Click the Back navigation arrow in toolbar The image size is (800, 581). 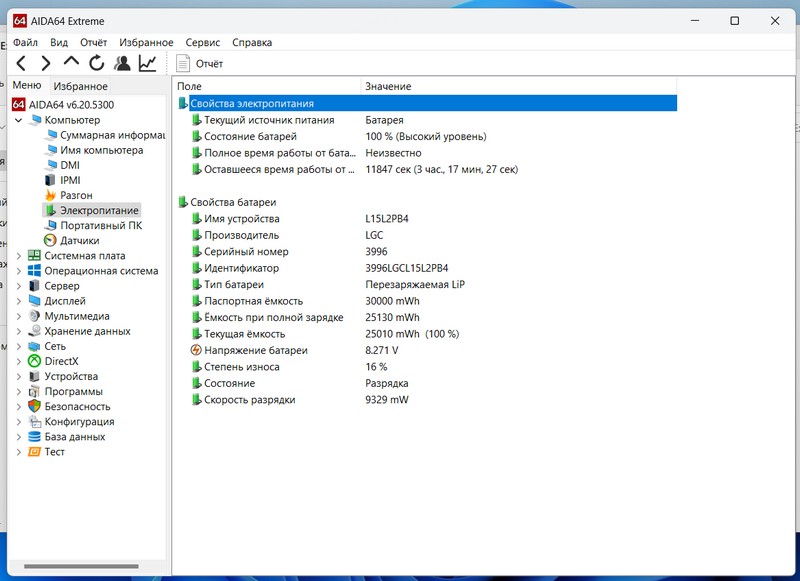[21, 63]
